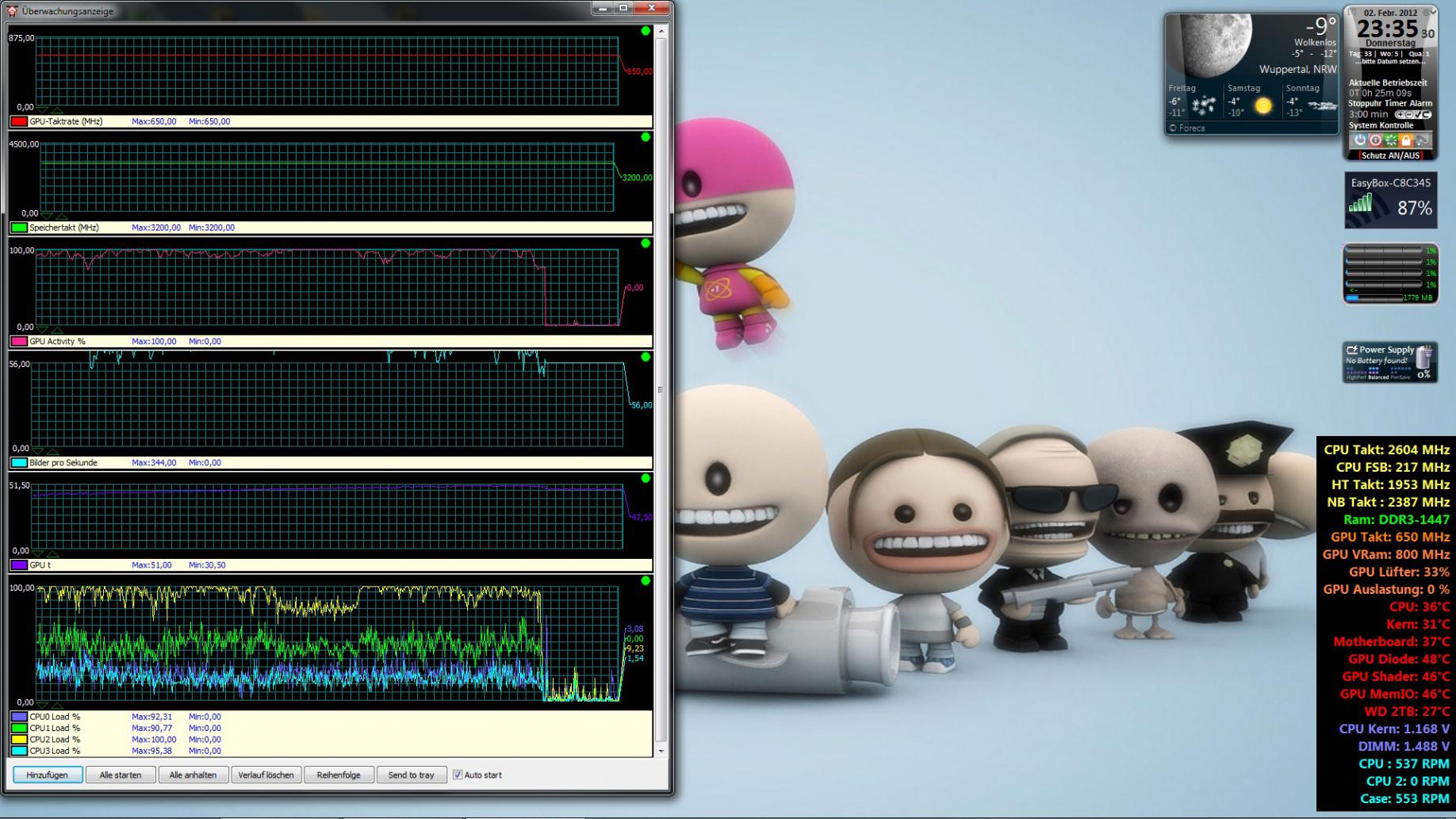This screenshot has height=819, width=1456.
Task: Click the CPU2 Load Max:100,00 value
Action: click(154, 739)
